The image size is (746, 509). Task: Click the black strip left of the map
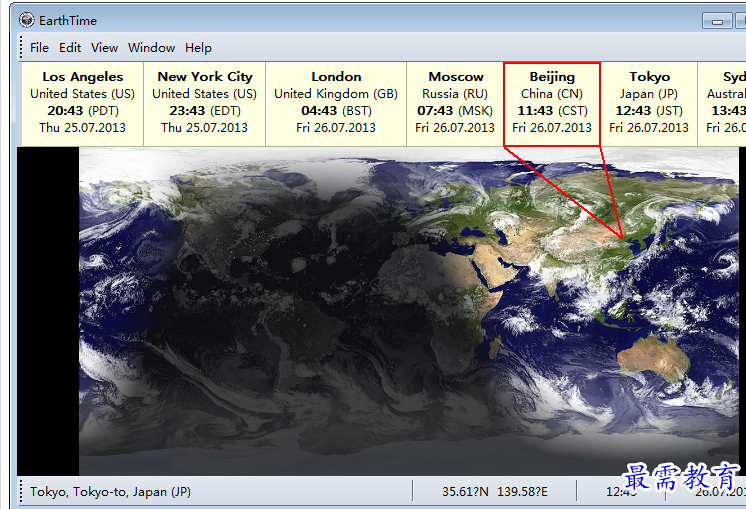click(x=48, y=310)
